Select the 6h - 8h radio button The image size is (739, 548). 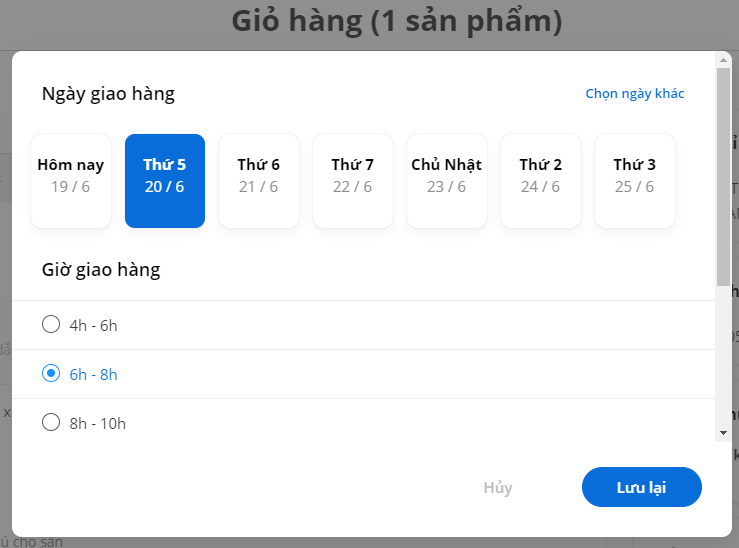[51, 373]
